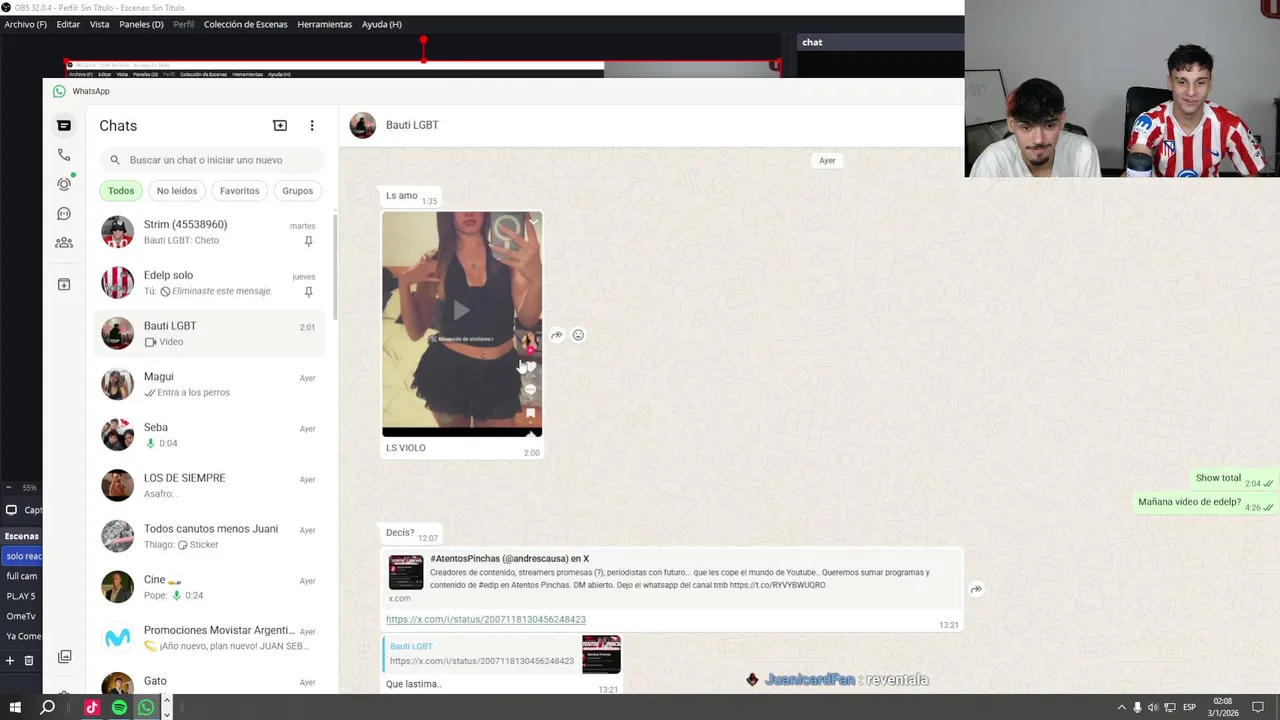This screenshot has height=720, width=1280.
Task: Select the No leídos chat filter
Action: (177, 191)
